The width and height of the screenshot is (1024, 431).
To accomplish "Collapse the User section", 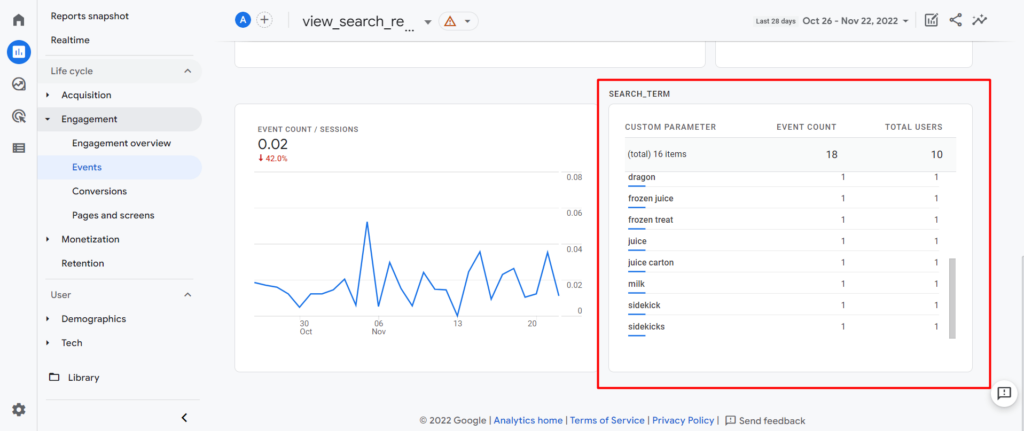I will click(188, 295).
